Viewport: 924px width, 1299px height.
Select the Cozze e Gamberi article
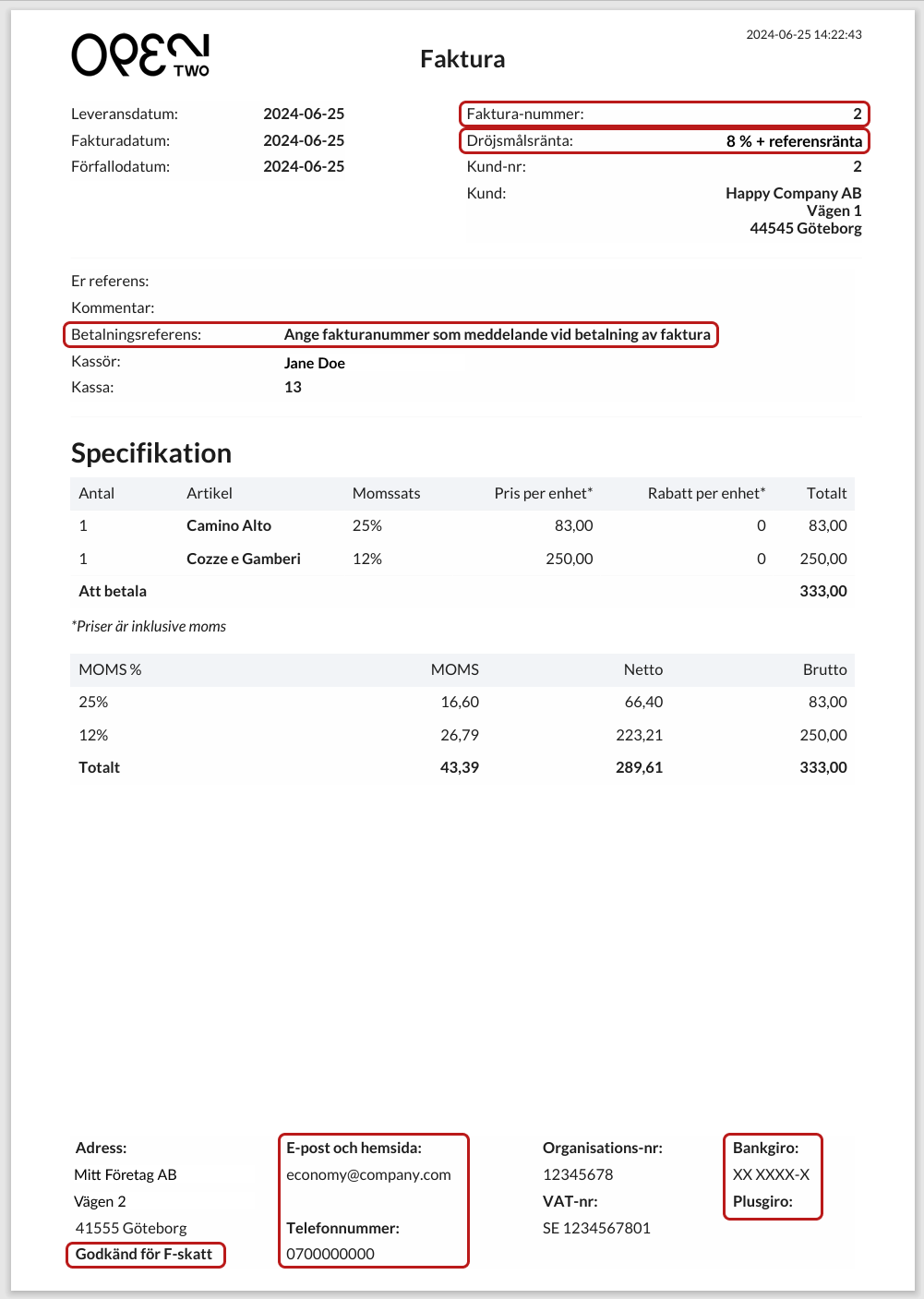point(244,559)
